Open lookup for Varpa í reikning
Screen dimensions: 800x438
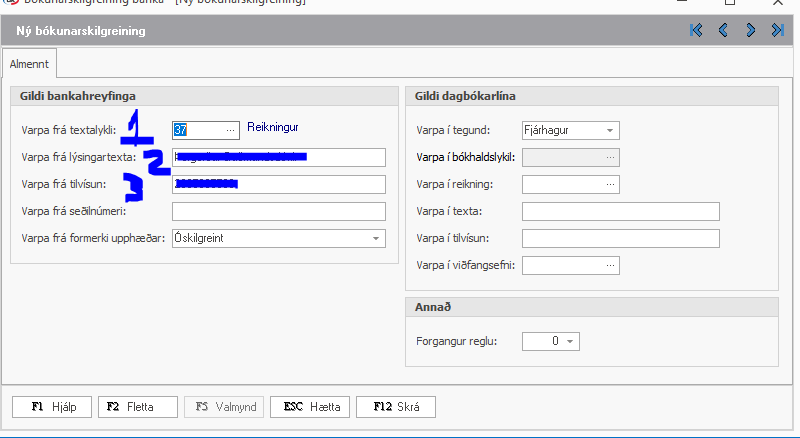point(609,184)
